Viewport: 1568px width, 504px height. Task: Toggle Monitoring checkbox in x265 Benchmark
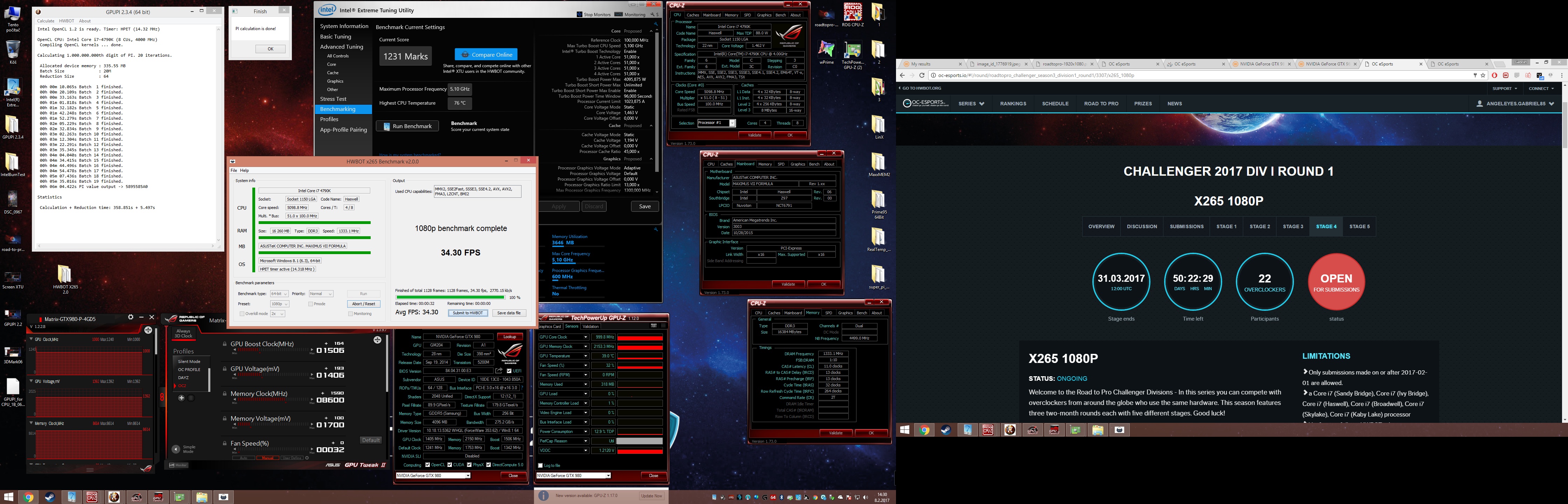pos(351,314)
